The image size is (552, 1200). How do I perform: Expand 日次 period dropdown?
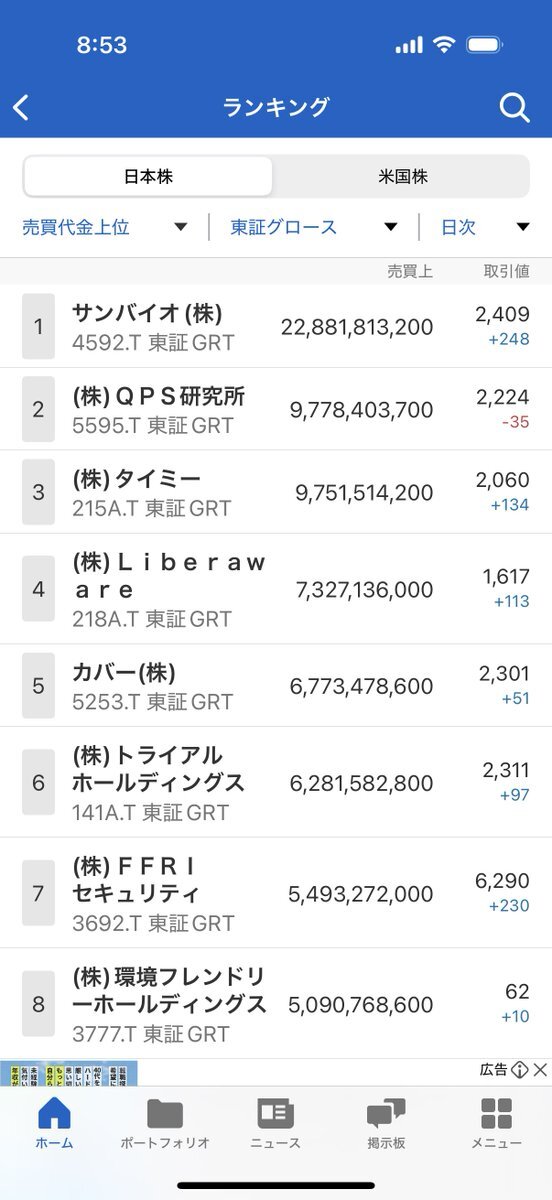point(485,227)
